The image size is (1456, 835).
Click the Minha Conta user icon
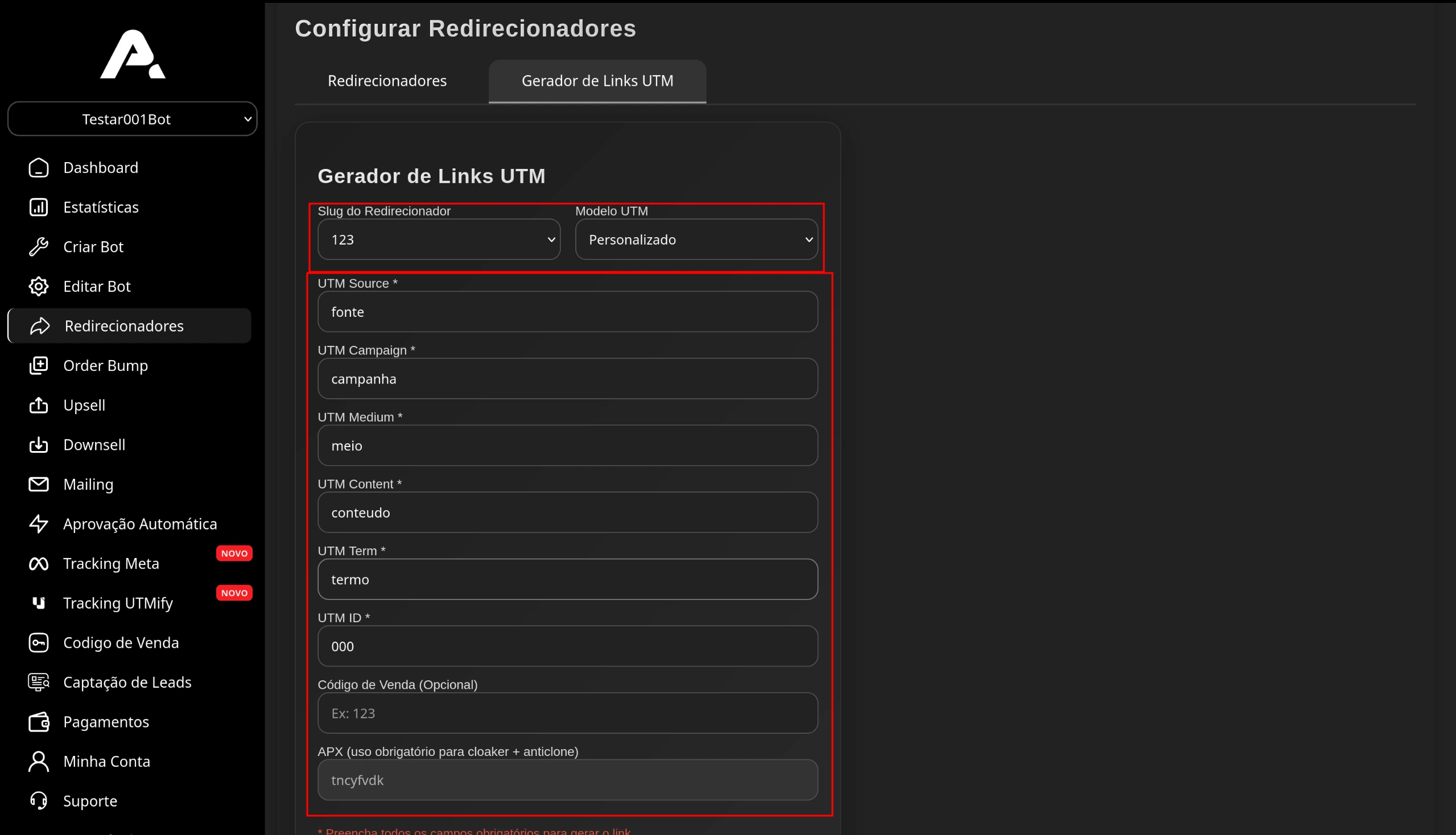pos(39,761)
